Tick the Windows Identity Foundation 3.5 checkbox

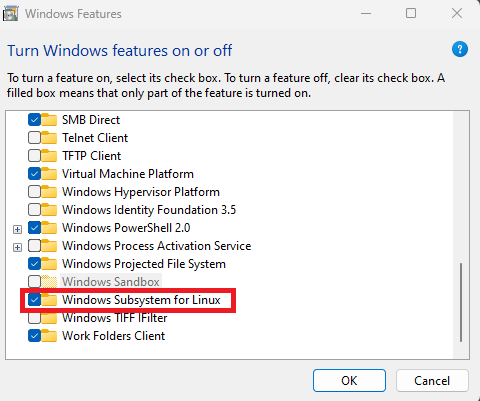[34, 210]
